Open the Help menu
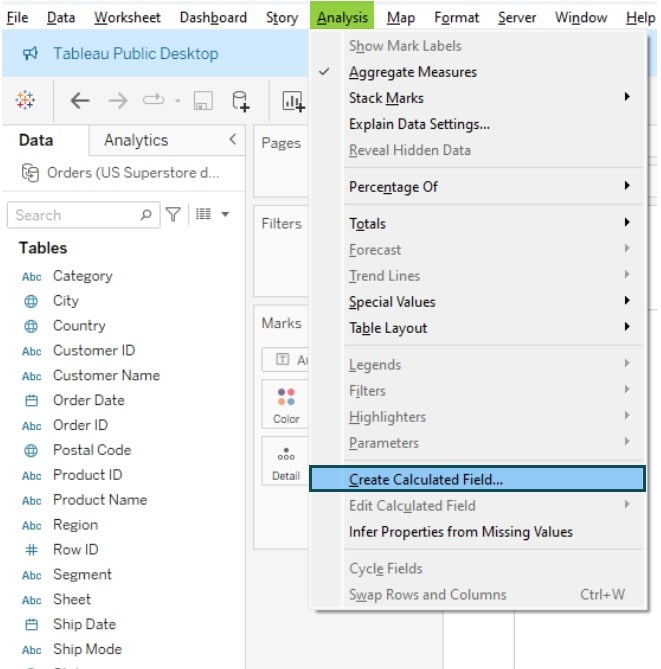 click(x=640, y=17)
